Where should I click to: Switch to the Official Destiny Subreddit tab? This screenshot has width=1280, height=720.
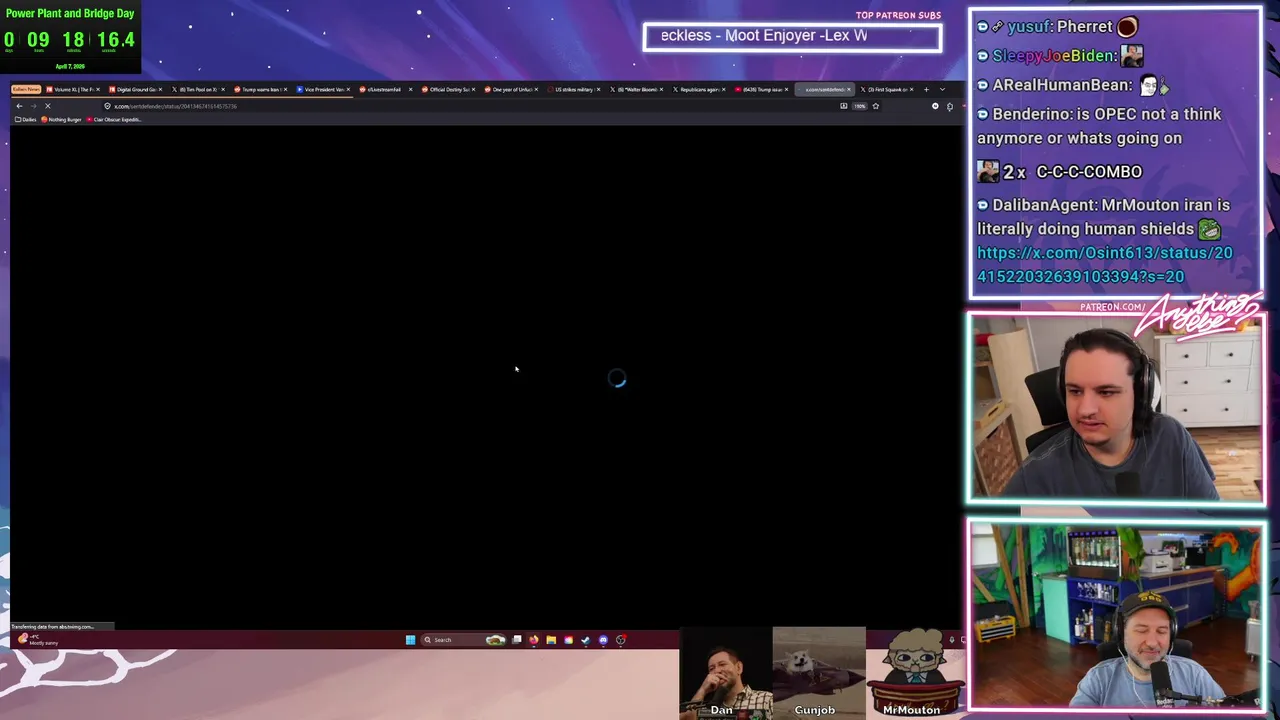point(447,89)
